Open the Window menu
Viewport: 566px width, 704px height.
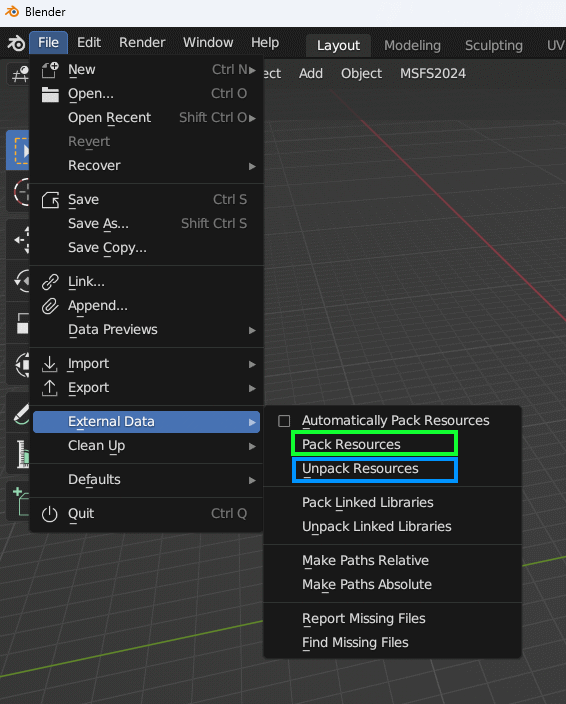[x=208, y=43]
